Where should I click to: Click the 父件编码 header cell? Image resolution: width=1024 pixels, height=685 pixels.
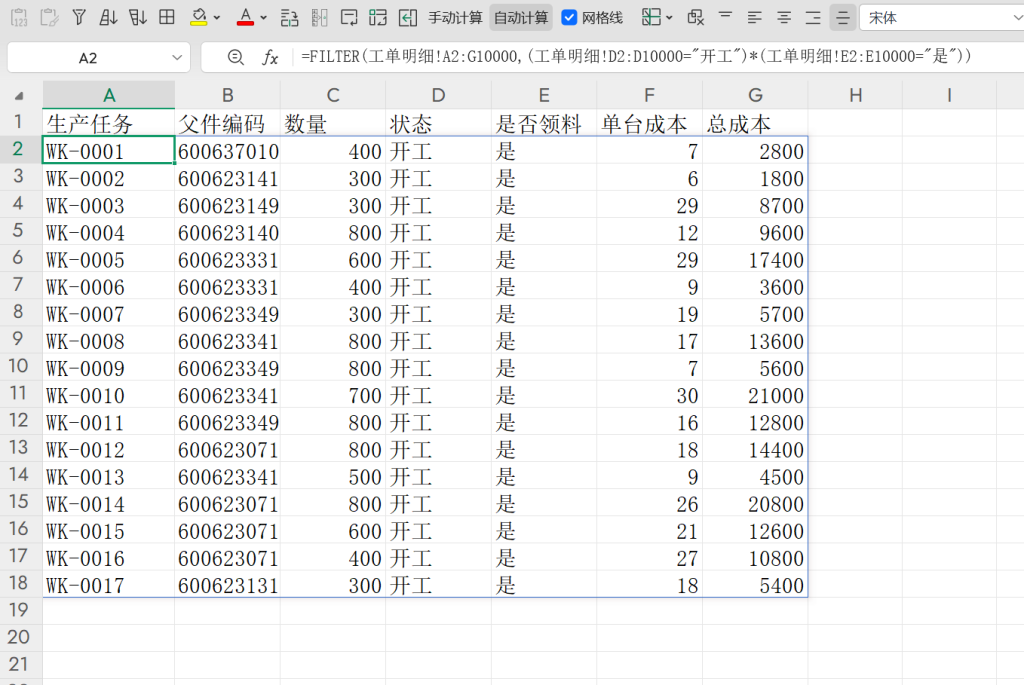click(227, 123)
